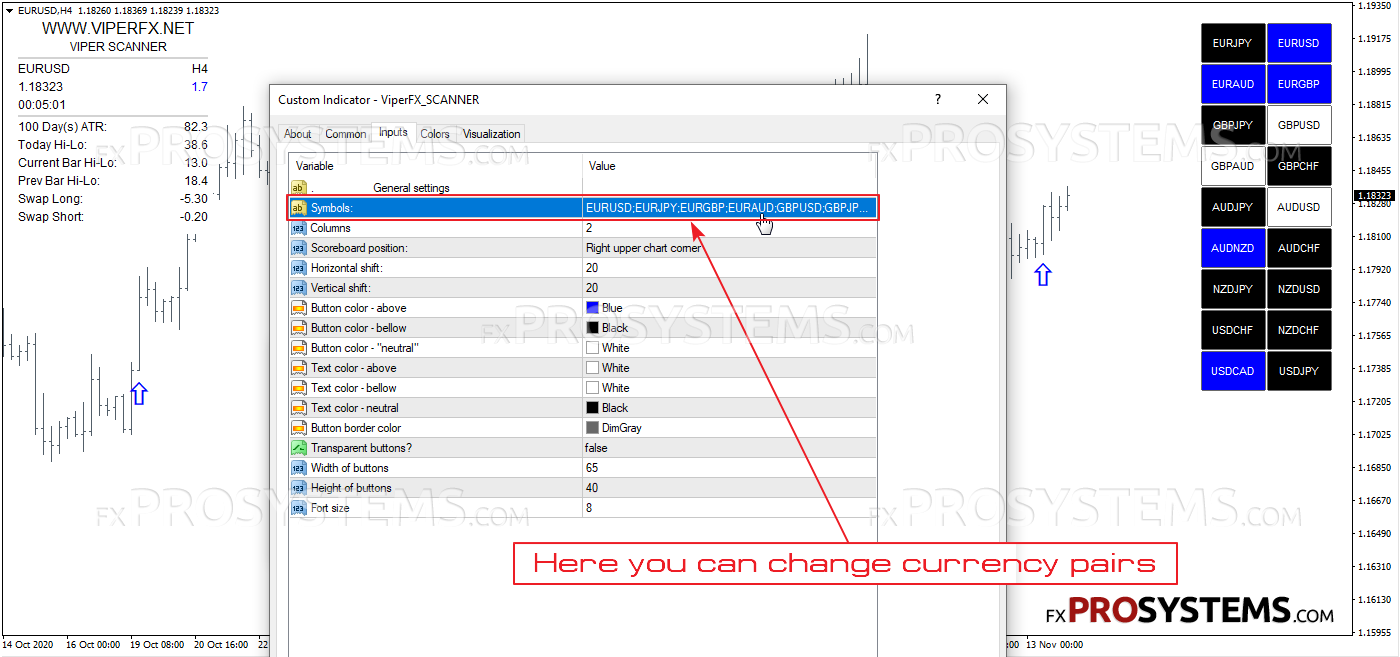Switch to the Visualization tab
Image resolution: width=1400 pixels, height=657 pixels.
tap(491, 134)
